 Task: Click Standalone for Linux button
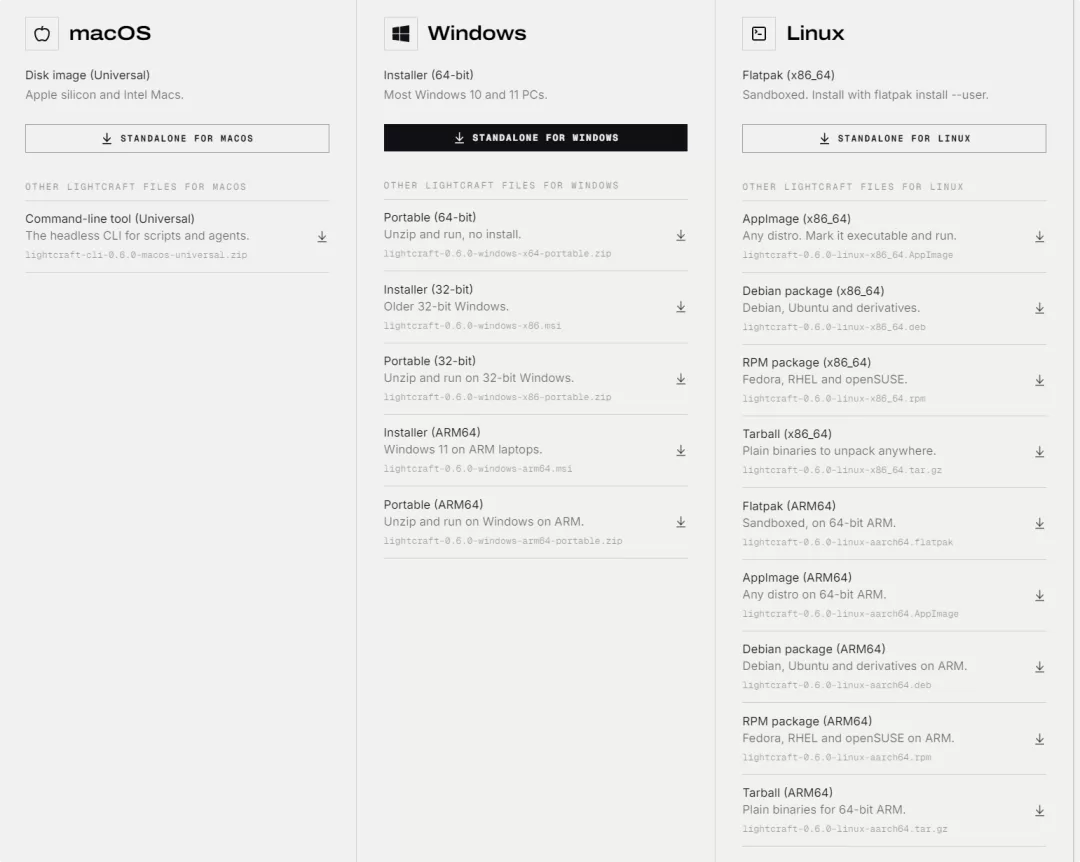click(x=894, y=138)
